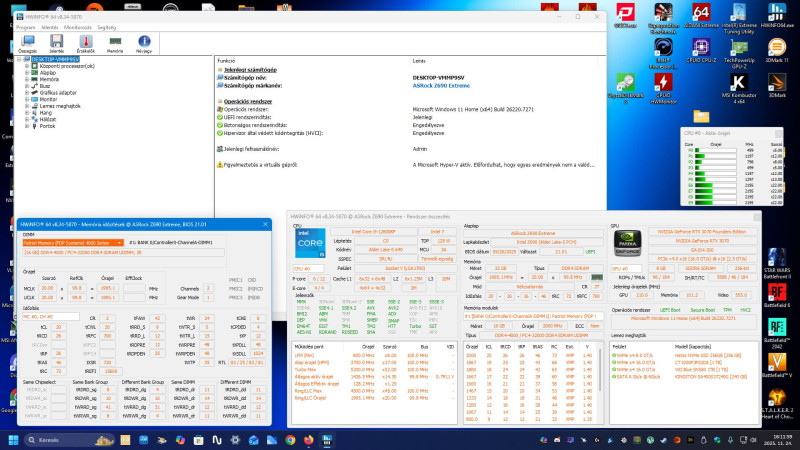The height and width of the screenshot is (450, 800).
Task: Click the Intel Core i5 logo in summary window
Action: pyautogui.click(x=310, y=243)
